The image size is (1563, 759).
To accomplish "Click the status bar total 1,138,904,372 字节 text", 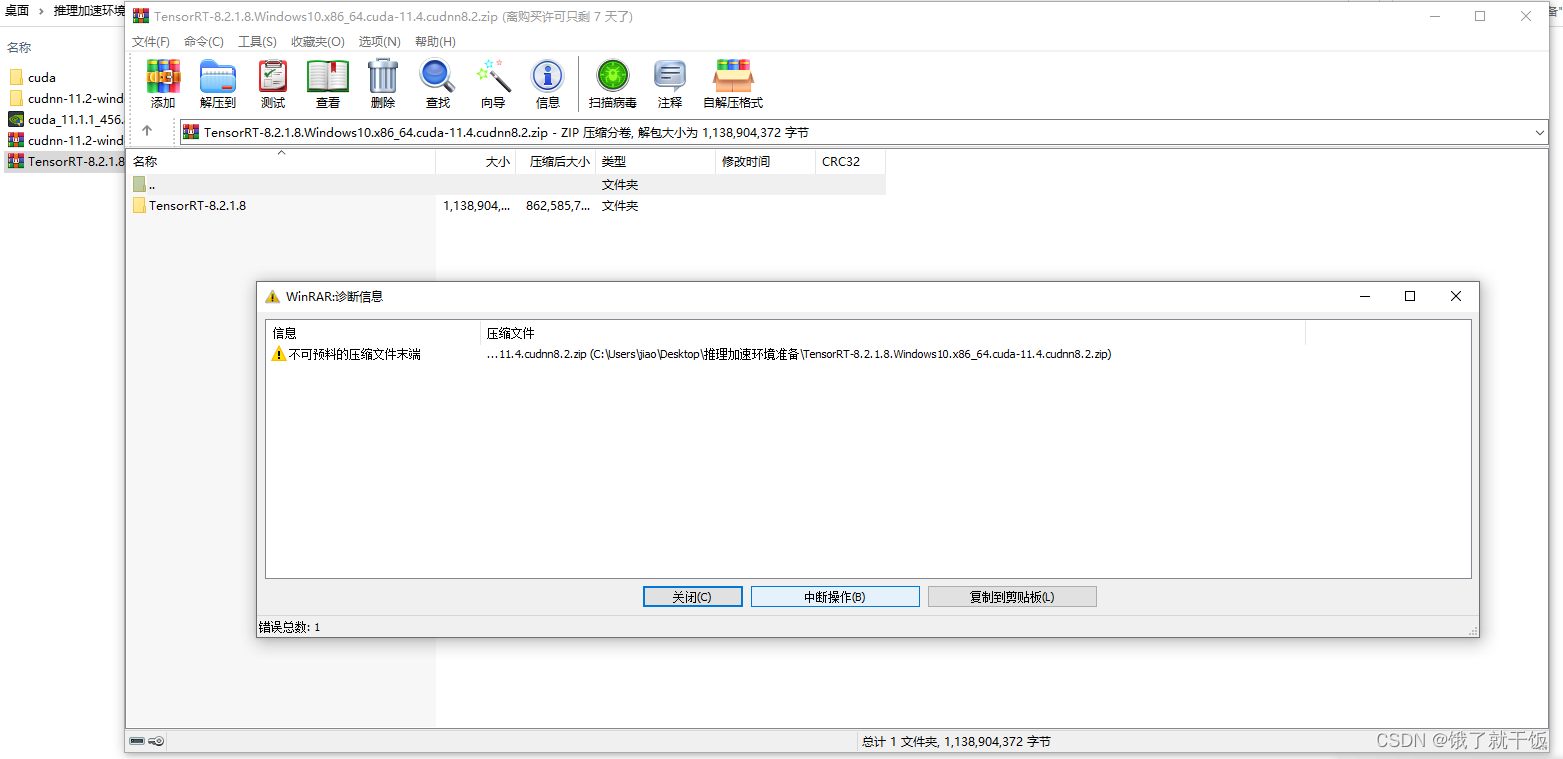I will (x=956, y=742).
